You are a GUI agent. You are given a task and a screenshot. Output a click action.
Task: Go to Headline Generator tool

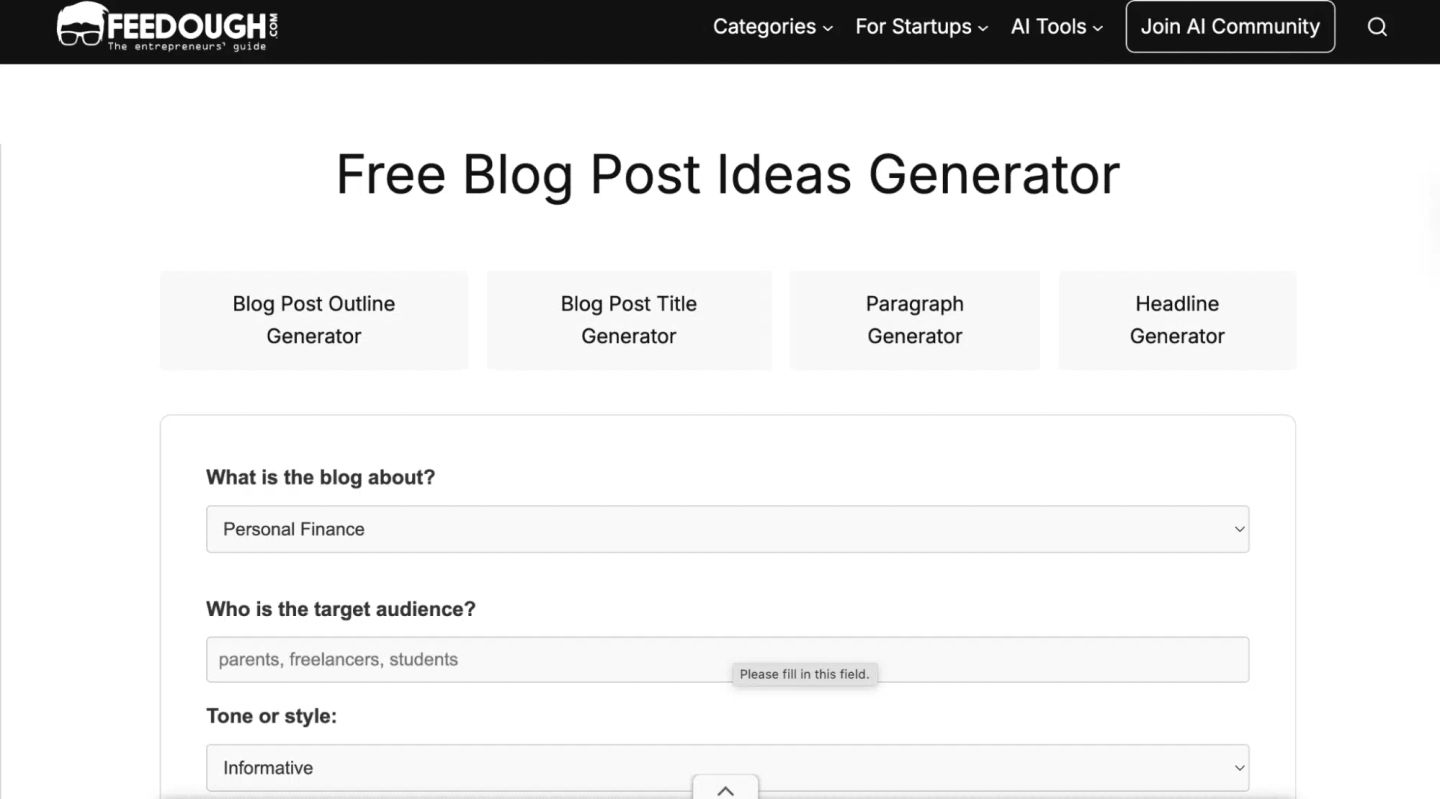coord(1177,320)
